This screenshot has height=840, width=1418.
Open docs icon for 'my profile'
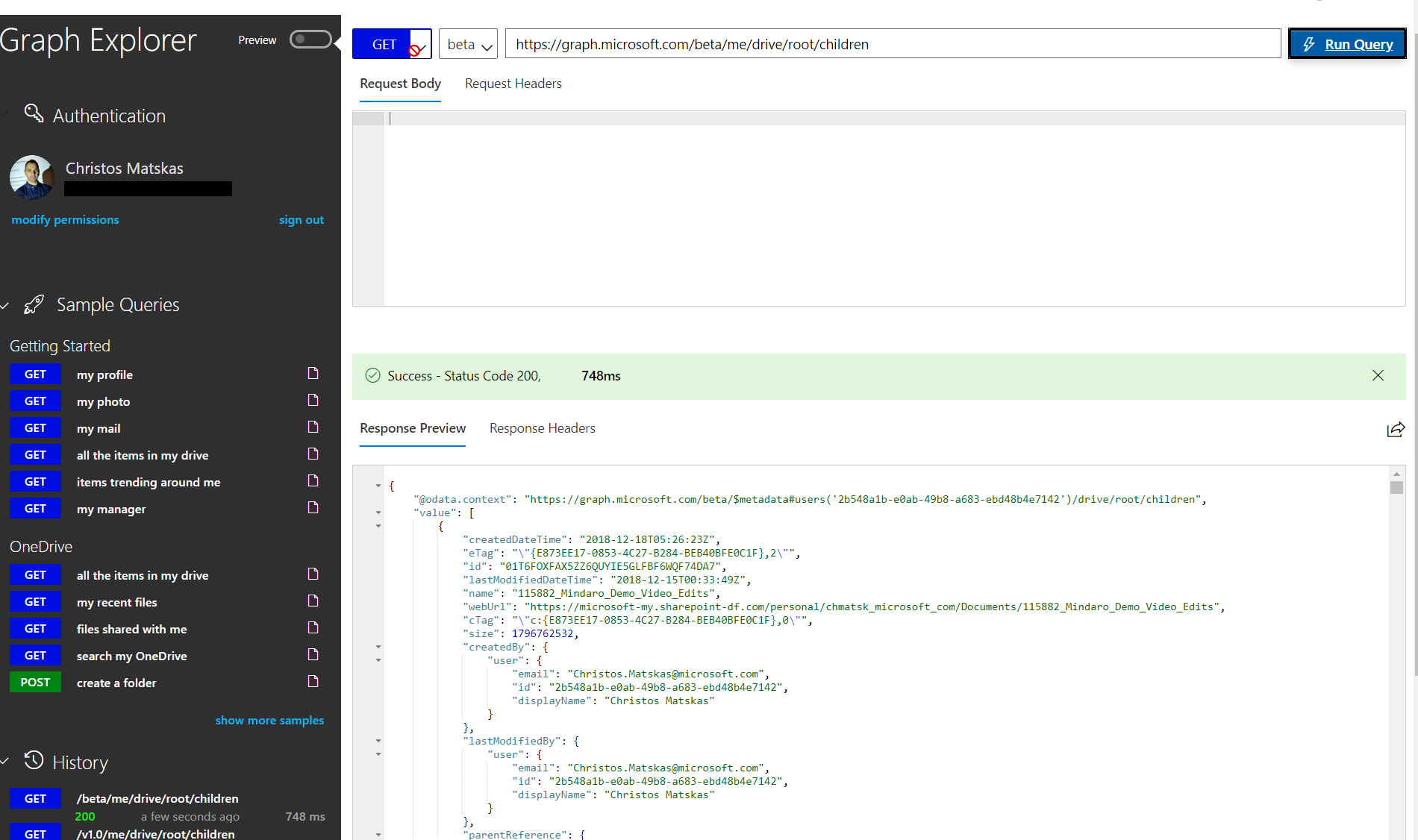pyautogui.click(x=313, y=373)
